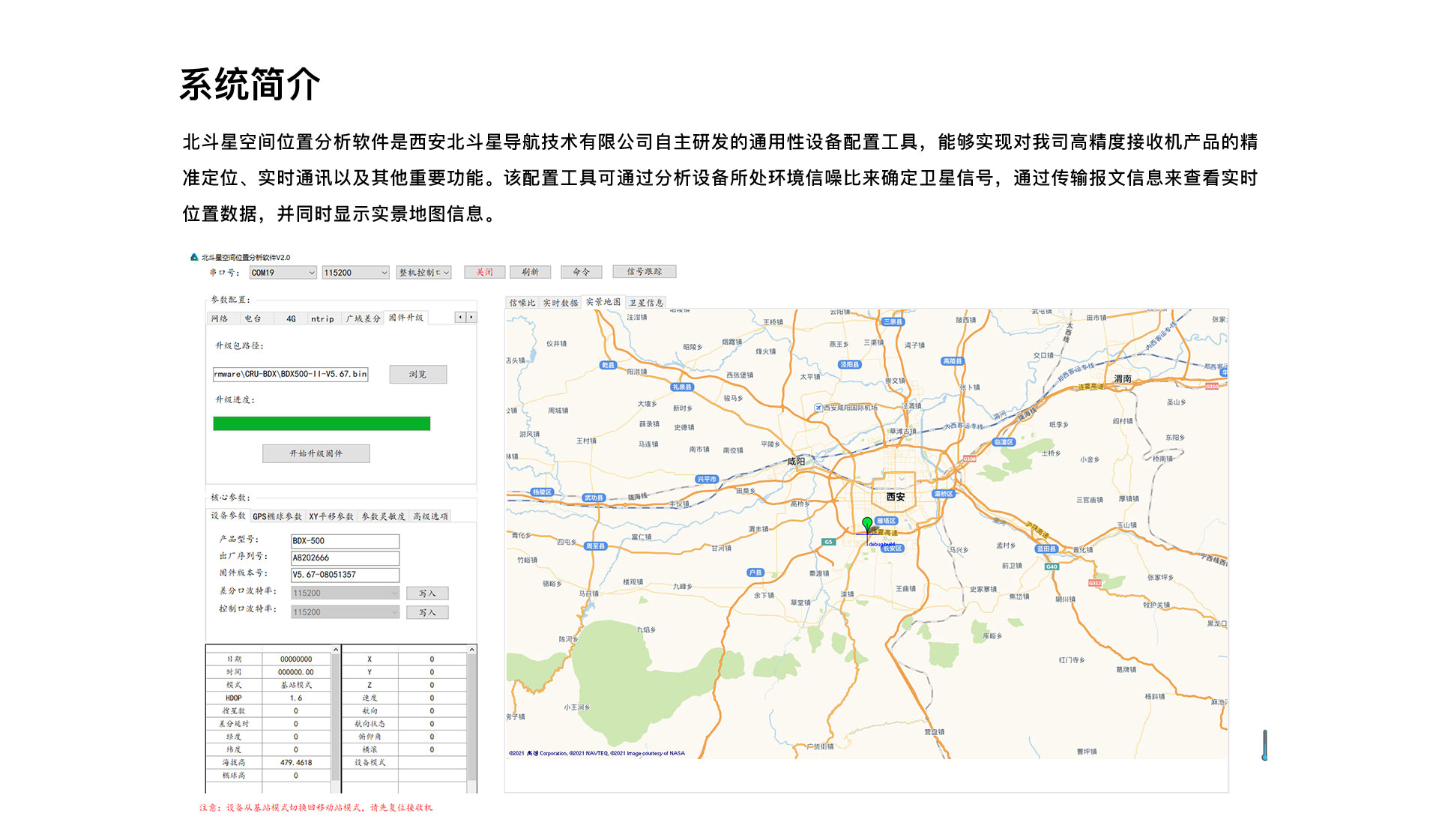Click the software logo icon in title
The image size is (1439, 840).
point(194,257)
